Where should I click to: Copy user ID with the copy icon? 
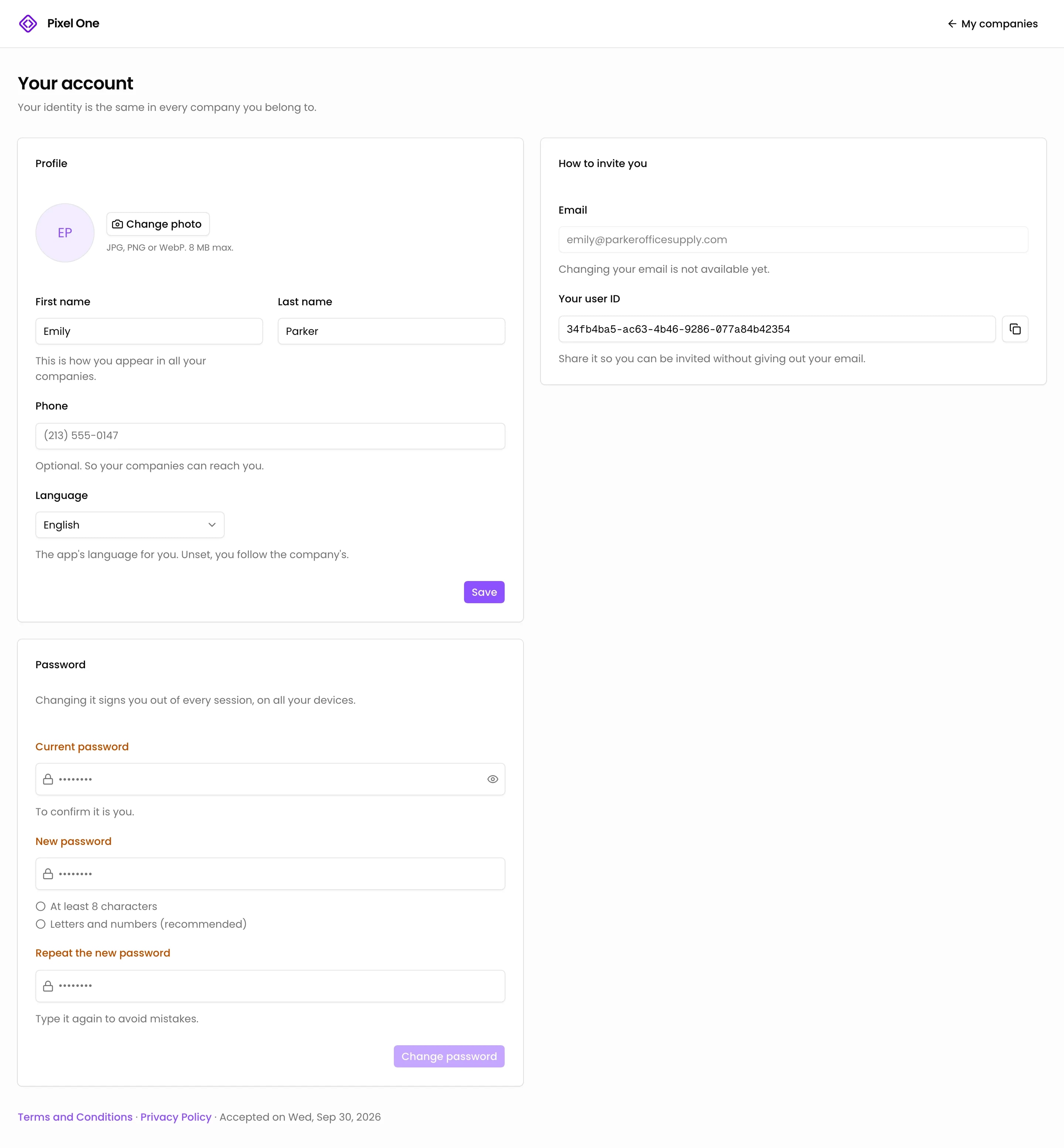(1014, 329)
